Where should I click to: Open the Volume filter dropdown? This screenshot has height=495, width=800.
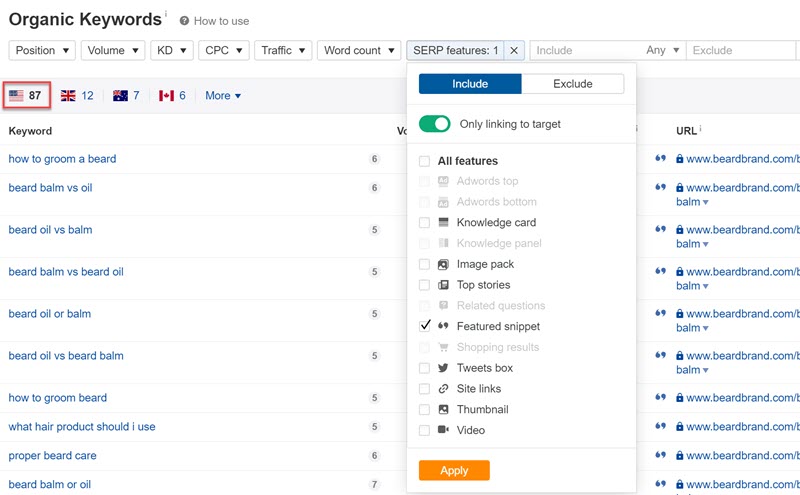pos(113,51)
